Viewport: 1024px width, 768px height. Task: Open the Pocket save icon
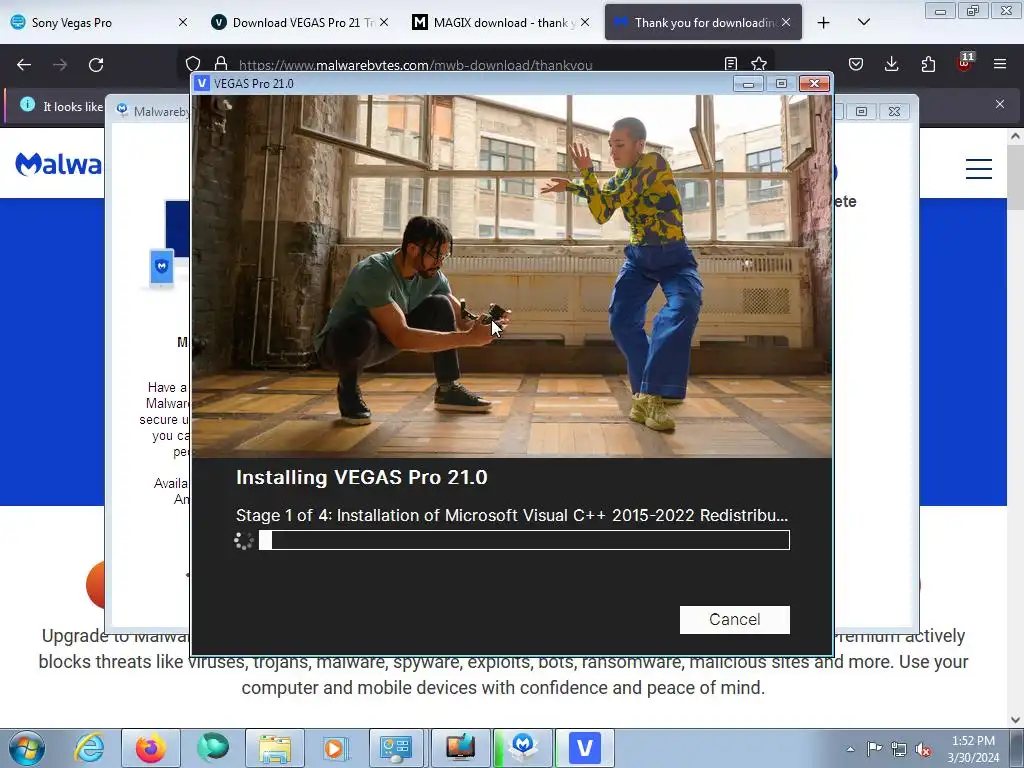[856, 64]
